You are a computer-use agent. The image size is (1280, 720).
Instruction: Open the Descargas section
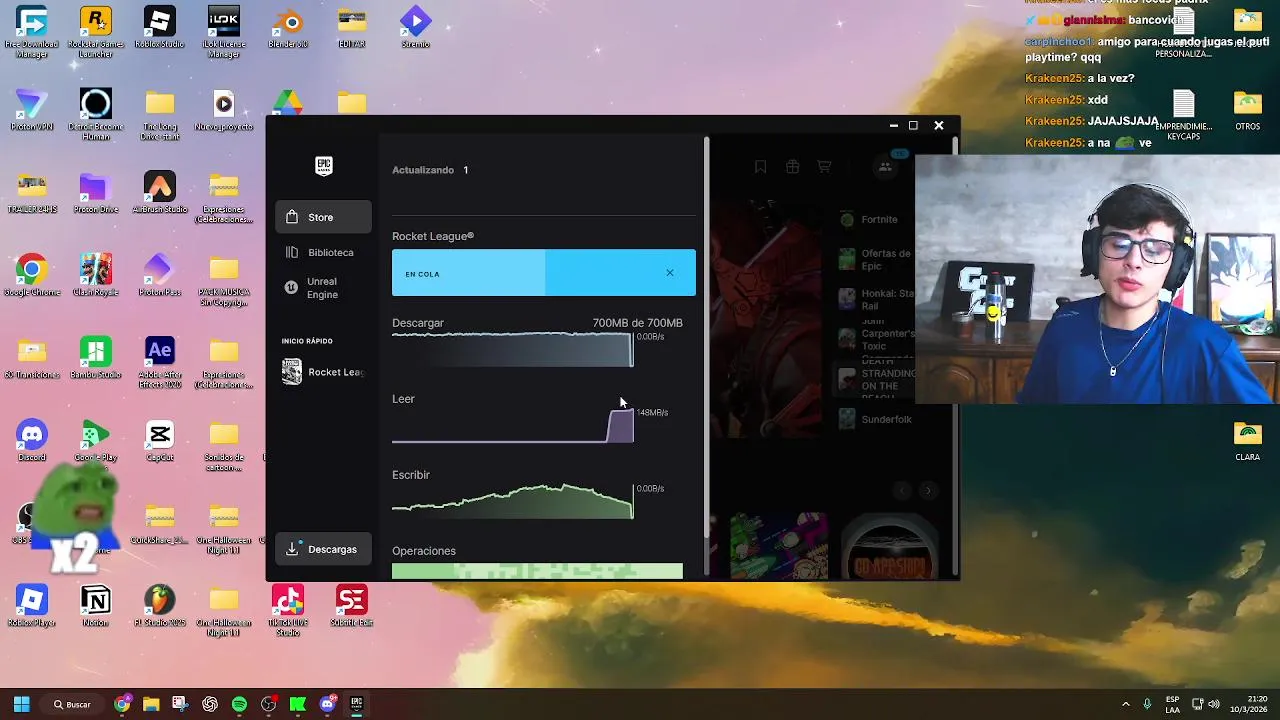tap(323, 549)
